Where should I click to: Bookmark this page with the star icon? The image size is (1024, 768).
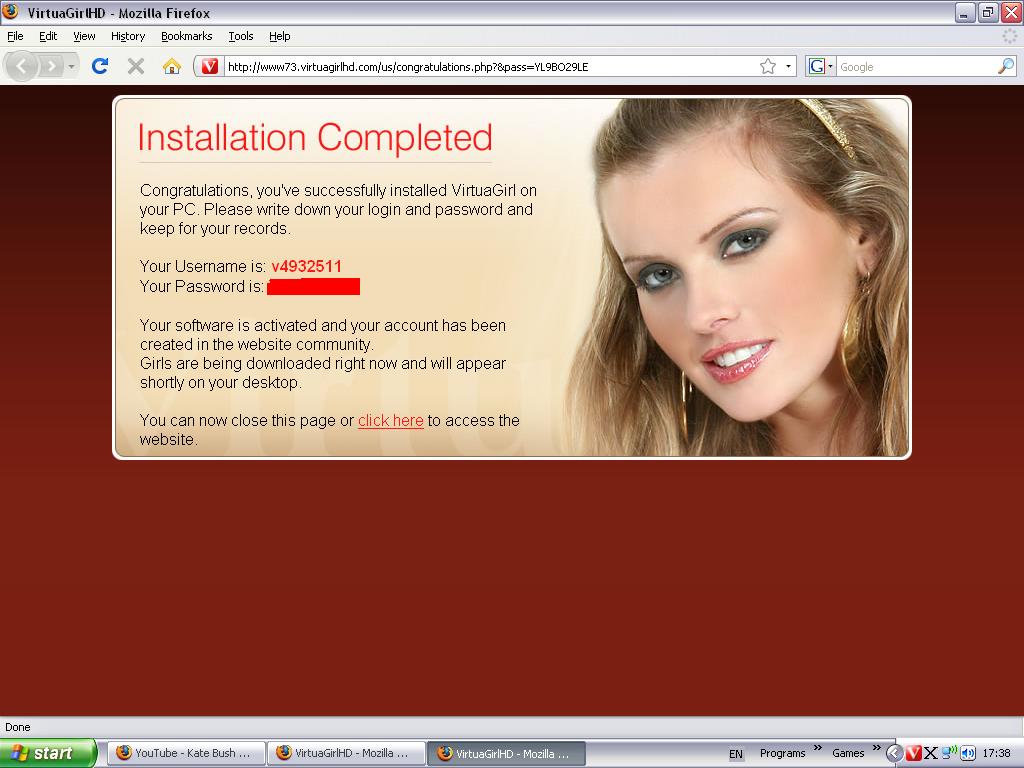[767, 66]
